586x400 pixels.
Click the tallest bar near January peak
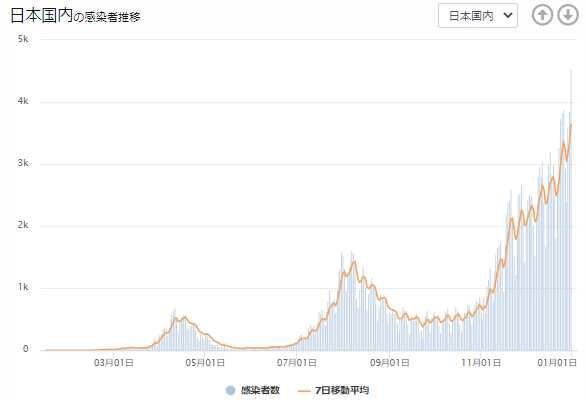point(571,209)
